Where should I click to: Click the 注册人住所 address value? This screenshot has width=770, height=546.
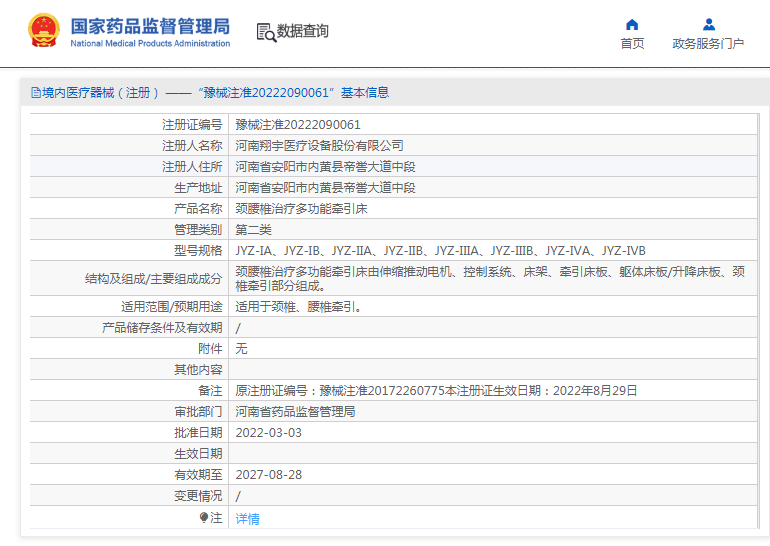click(325, 167)
